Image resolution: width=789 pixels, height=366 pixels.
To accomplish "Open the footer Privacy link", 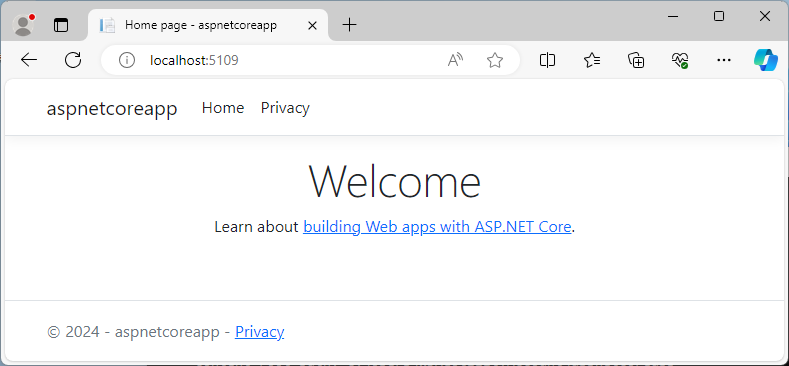I will pyautogui.click(x=260, y=332).
